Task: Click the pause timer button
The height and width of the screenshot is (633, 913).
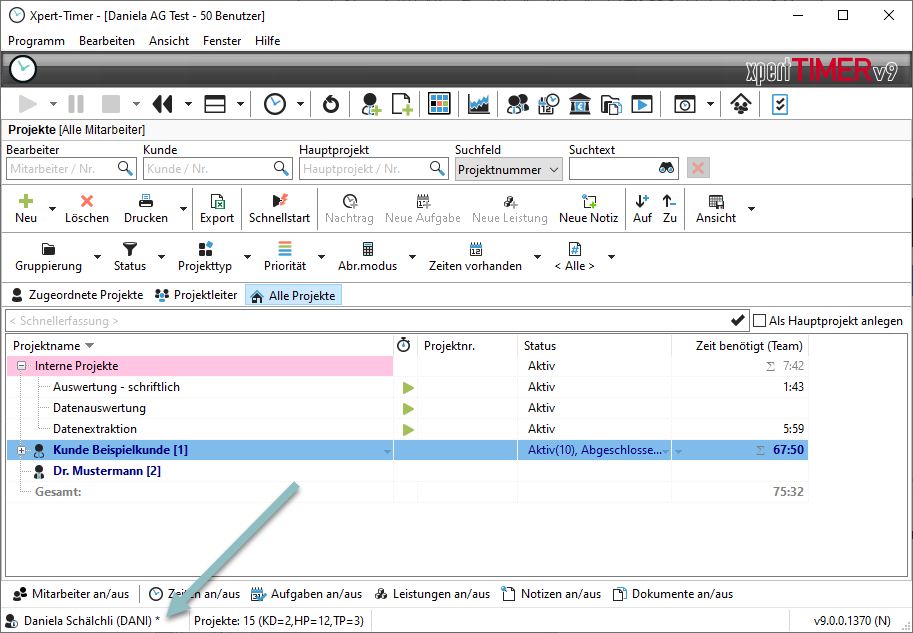Action: click(x=76, y=104)
